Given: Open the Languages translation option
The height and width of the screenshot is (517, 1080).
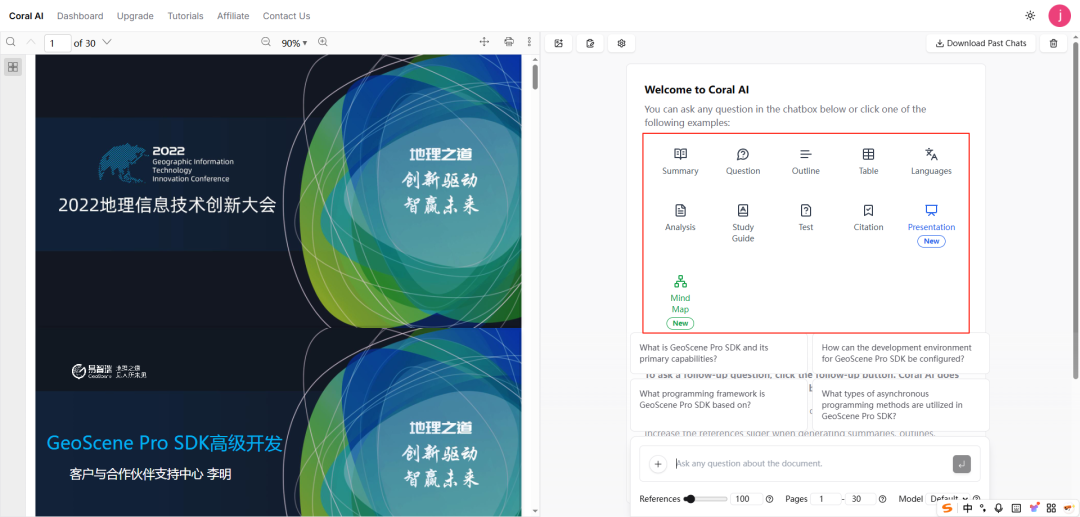Looking at the screenshot, I should [931, 161].
